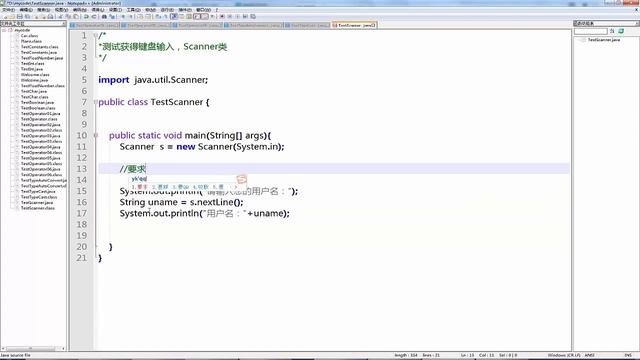Click the println 用户名 +uname line
Screen dimensions: 640x360
tap(204, 213)
